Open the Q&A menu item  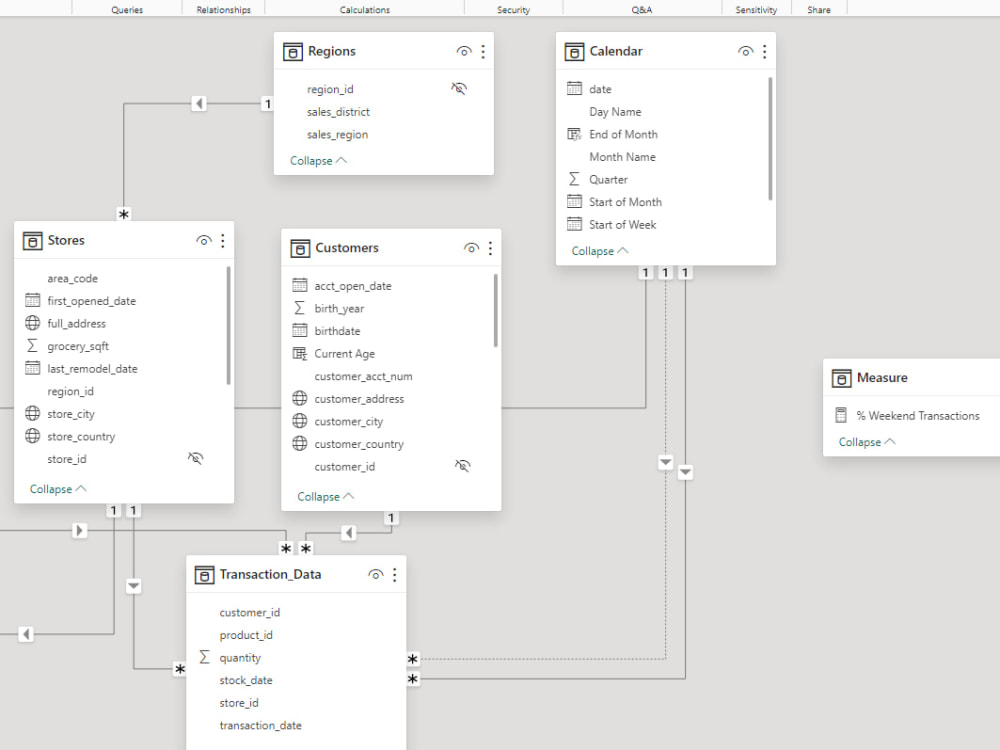click(640, 9)
